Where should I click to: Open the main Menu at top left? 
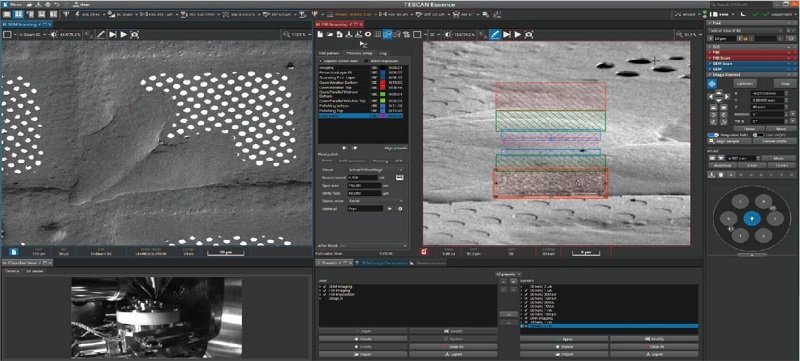(x=13, y=5)
